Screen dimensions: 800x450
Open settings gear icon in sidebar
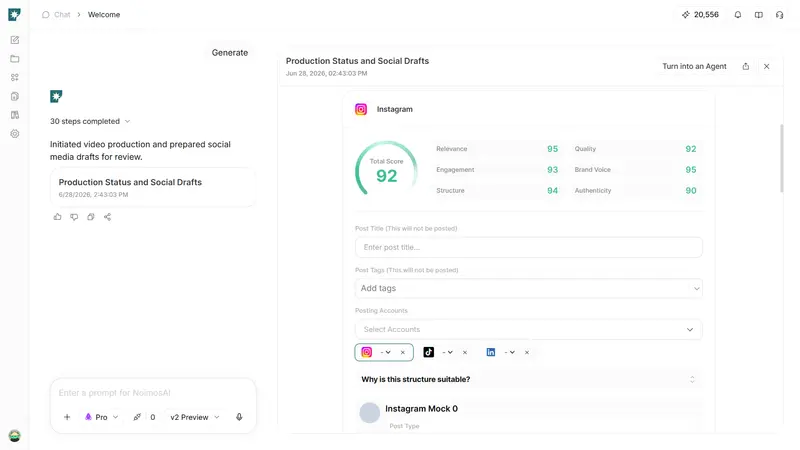click(15, 134)
